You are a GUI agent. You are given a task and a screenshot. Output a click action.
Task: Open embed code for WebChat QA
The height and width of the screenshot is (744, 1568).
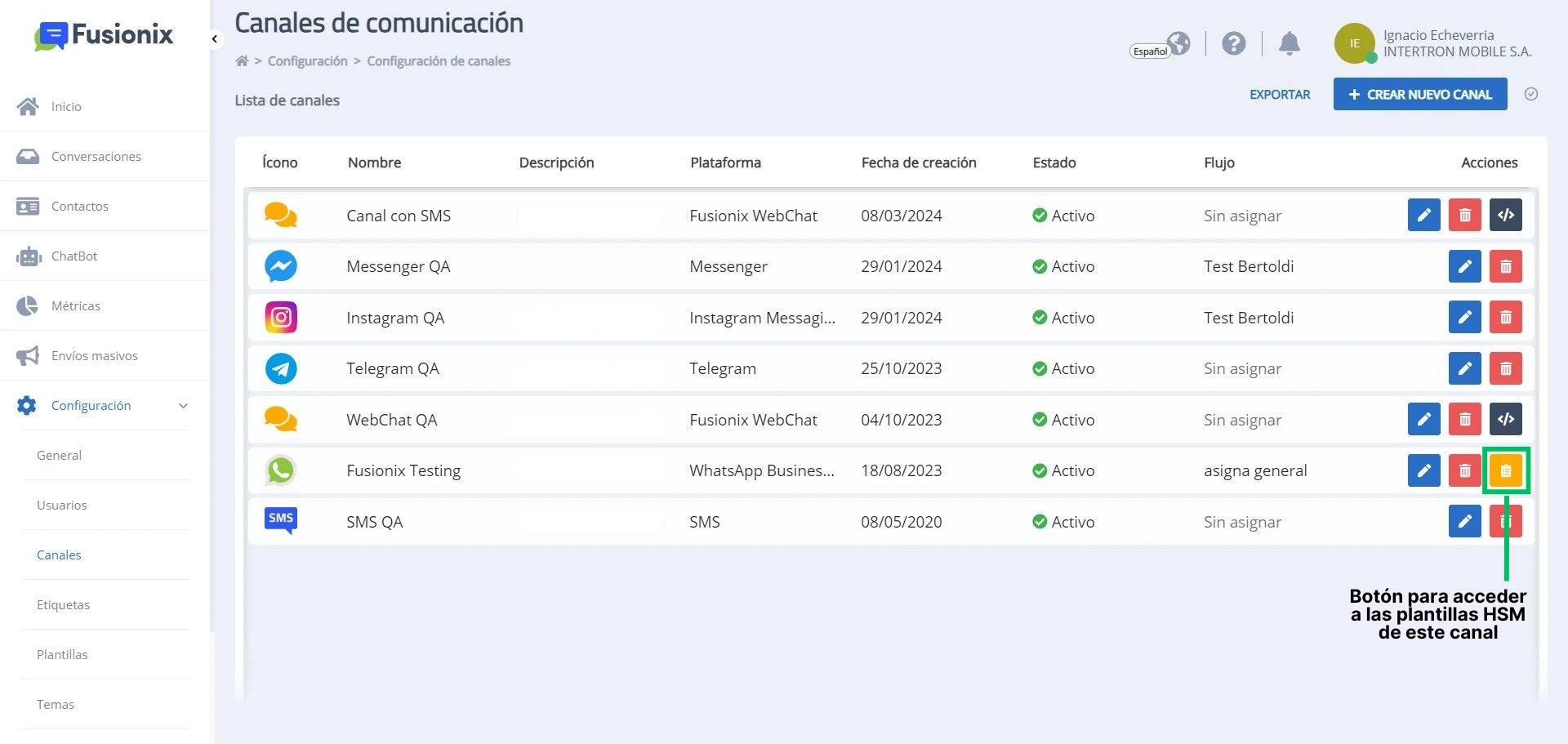pos(1505,420)
